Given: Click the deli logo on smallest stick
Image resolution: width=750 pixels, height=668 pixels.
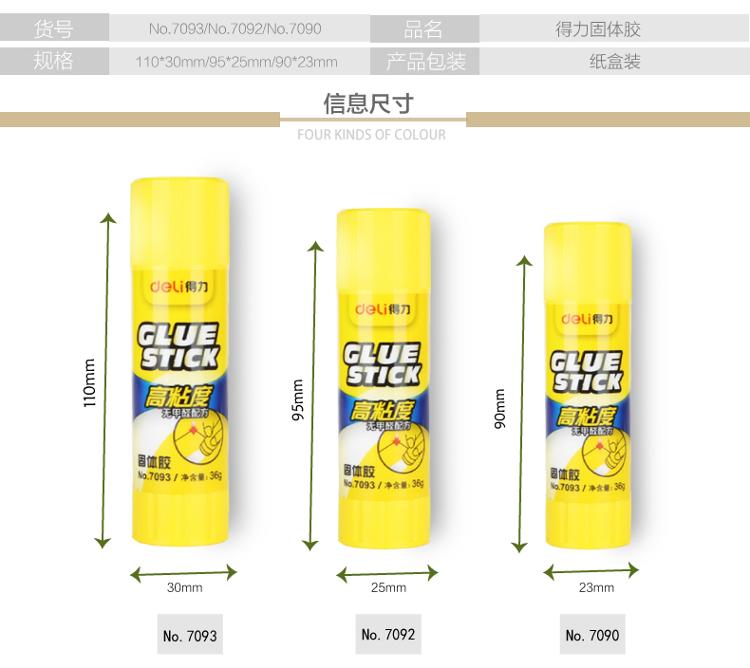Looking at the screenshot, I should (x=587, y=318).
